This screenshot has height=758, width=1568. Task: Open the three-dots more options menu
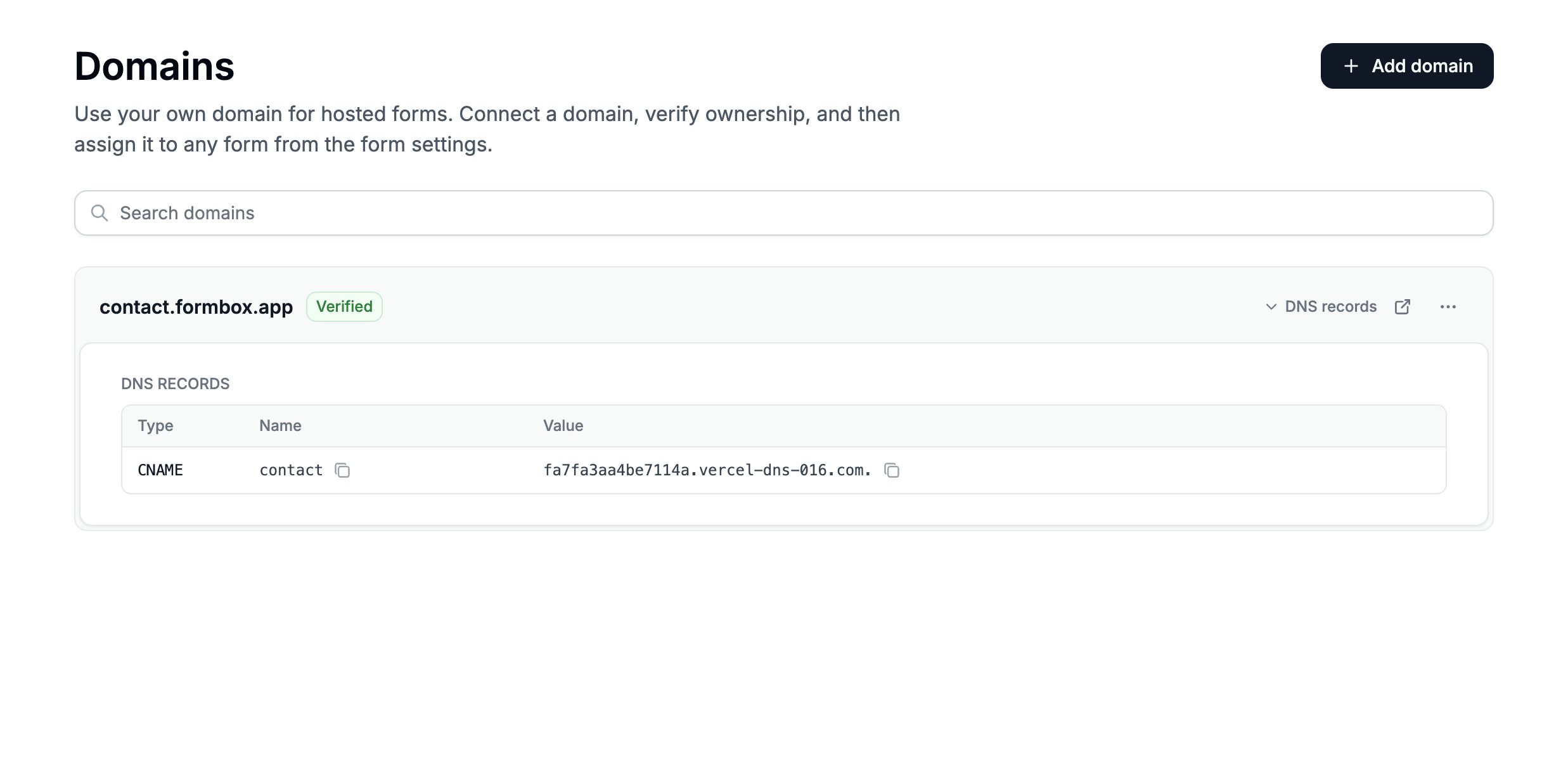coord(1448,307)
